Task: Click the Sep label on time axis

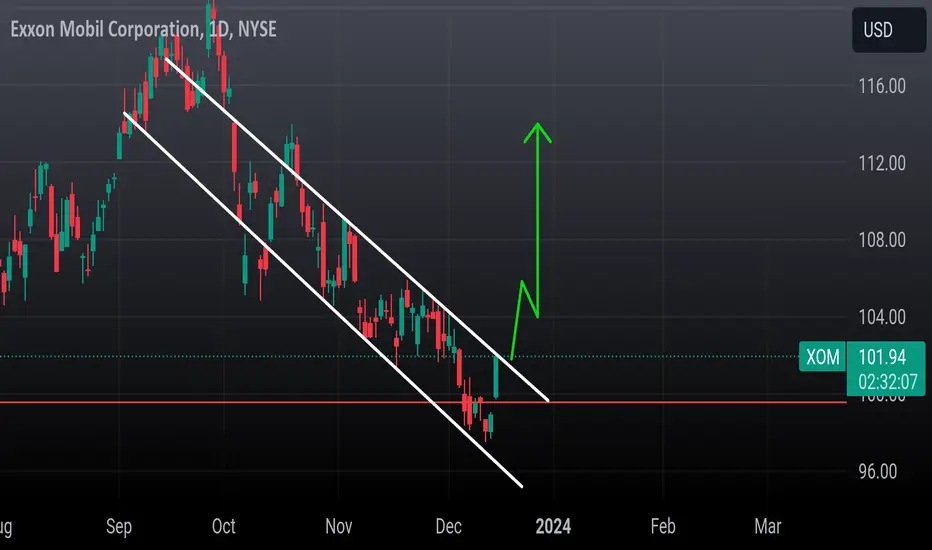Action: [x=119, y=526]
